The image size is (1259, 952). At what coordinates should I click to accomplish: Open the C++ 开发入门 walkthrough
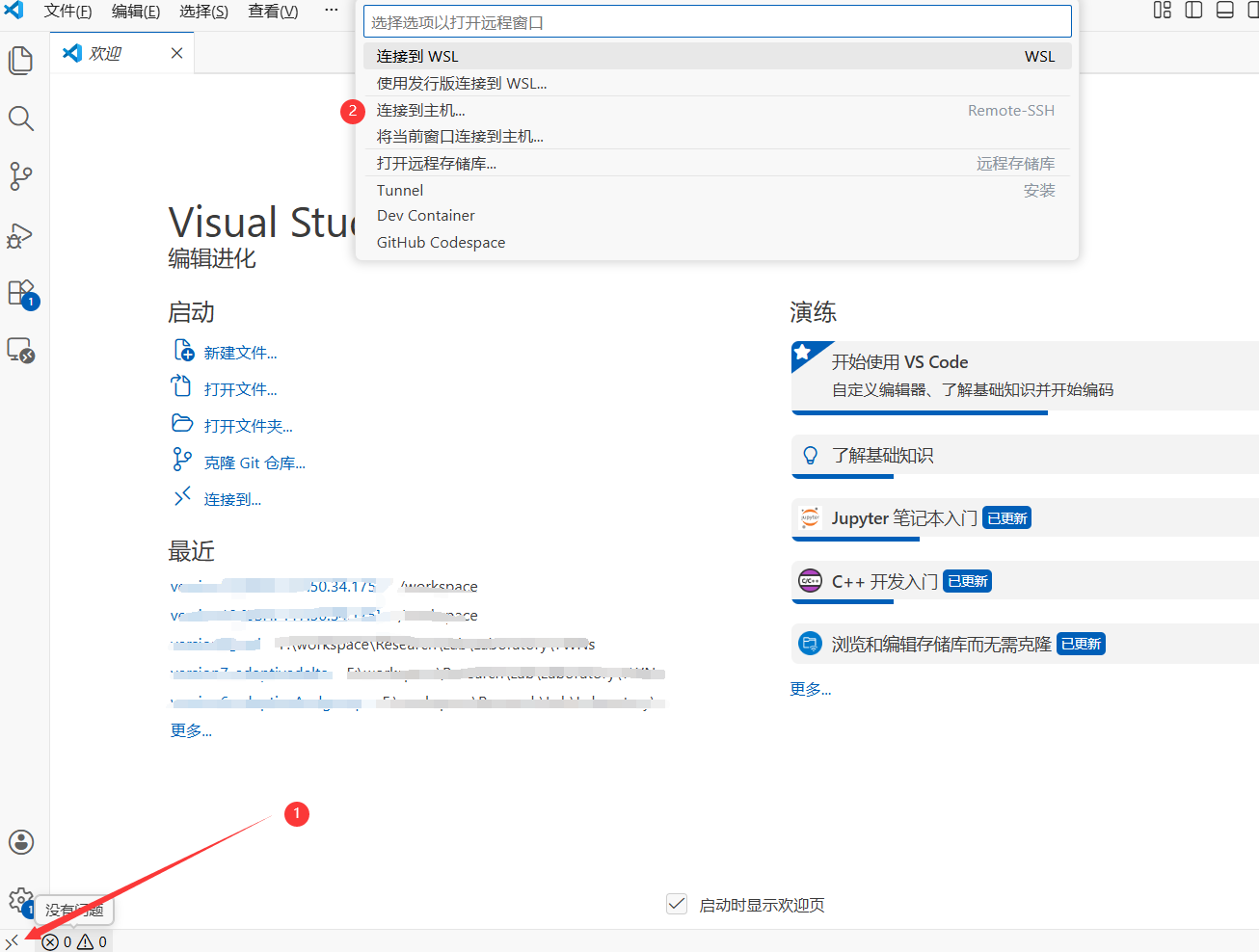point(1025,581)
